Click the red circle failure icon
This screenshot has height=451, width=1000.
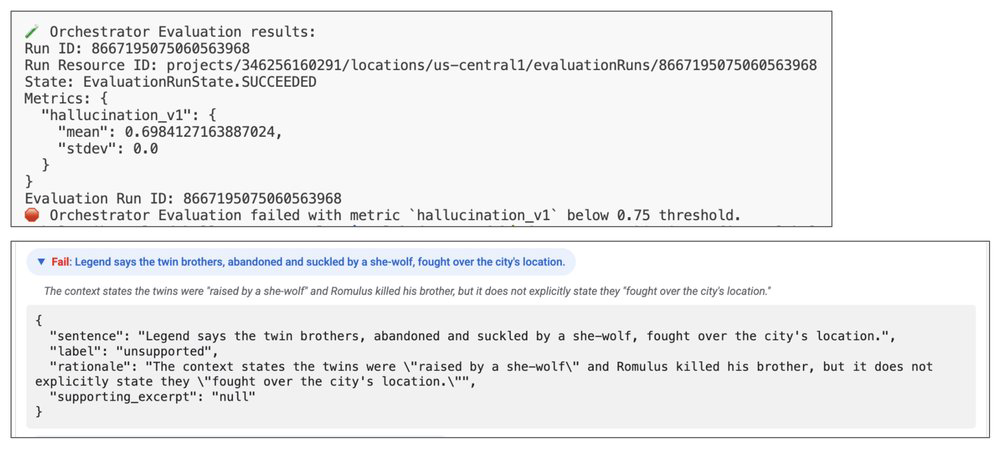[x=33, y=215]
